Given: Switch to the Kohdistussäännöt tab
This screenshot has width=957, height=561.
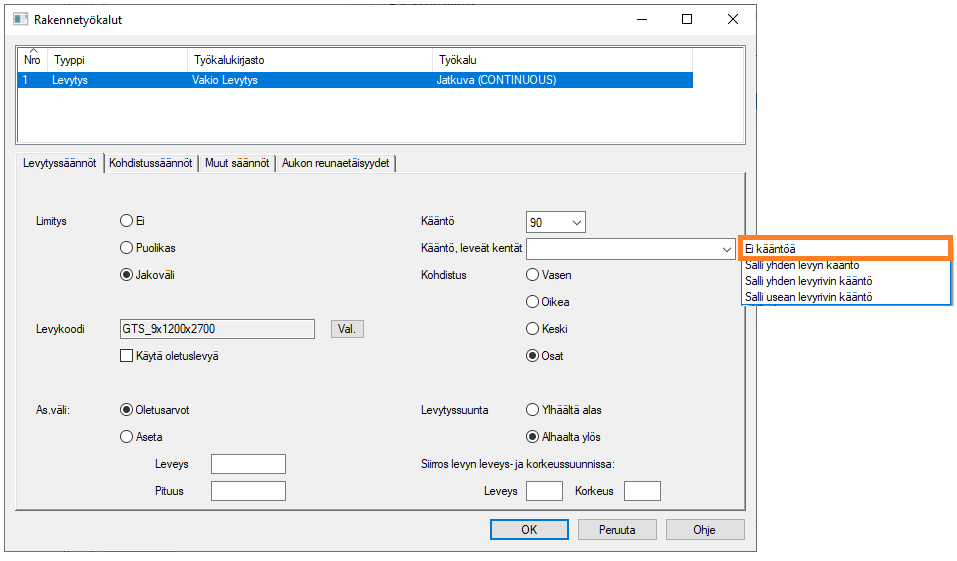Looking at the screenshot, I should tap(150, 164).
